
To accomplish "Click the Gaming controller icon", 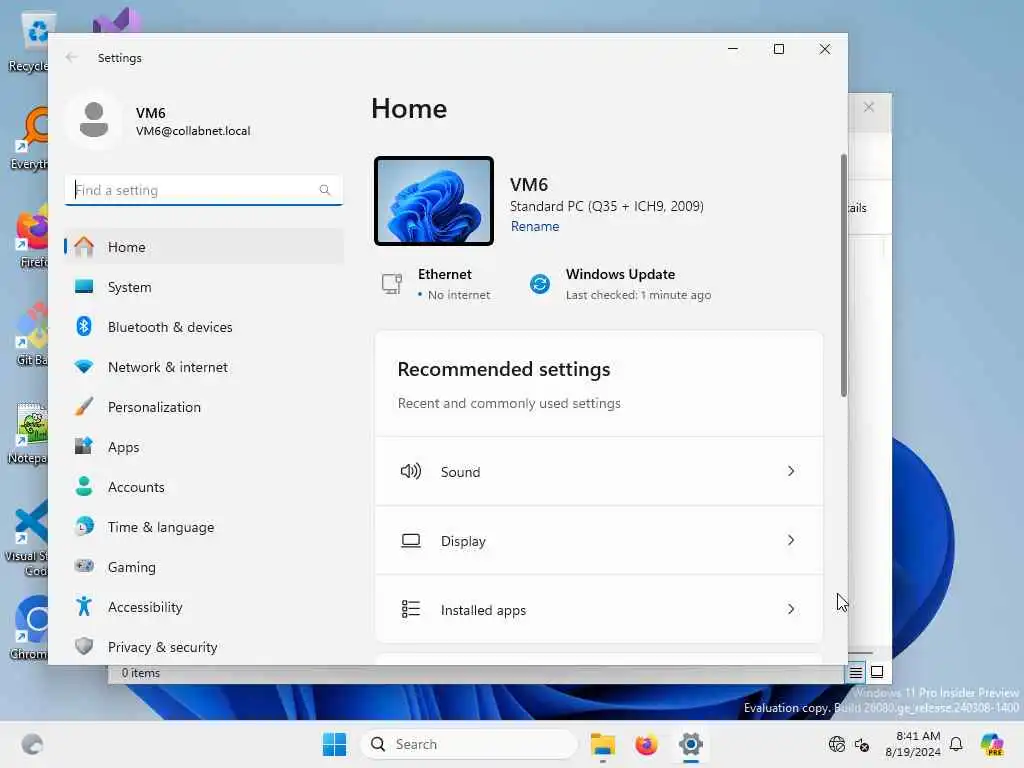I will [84, 566].
